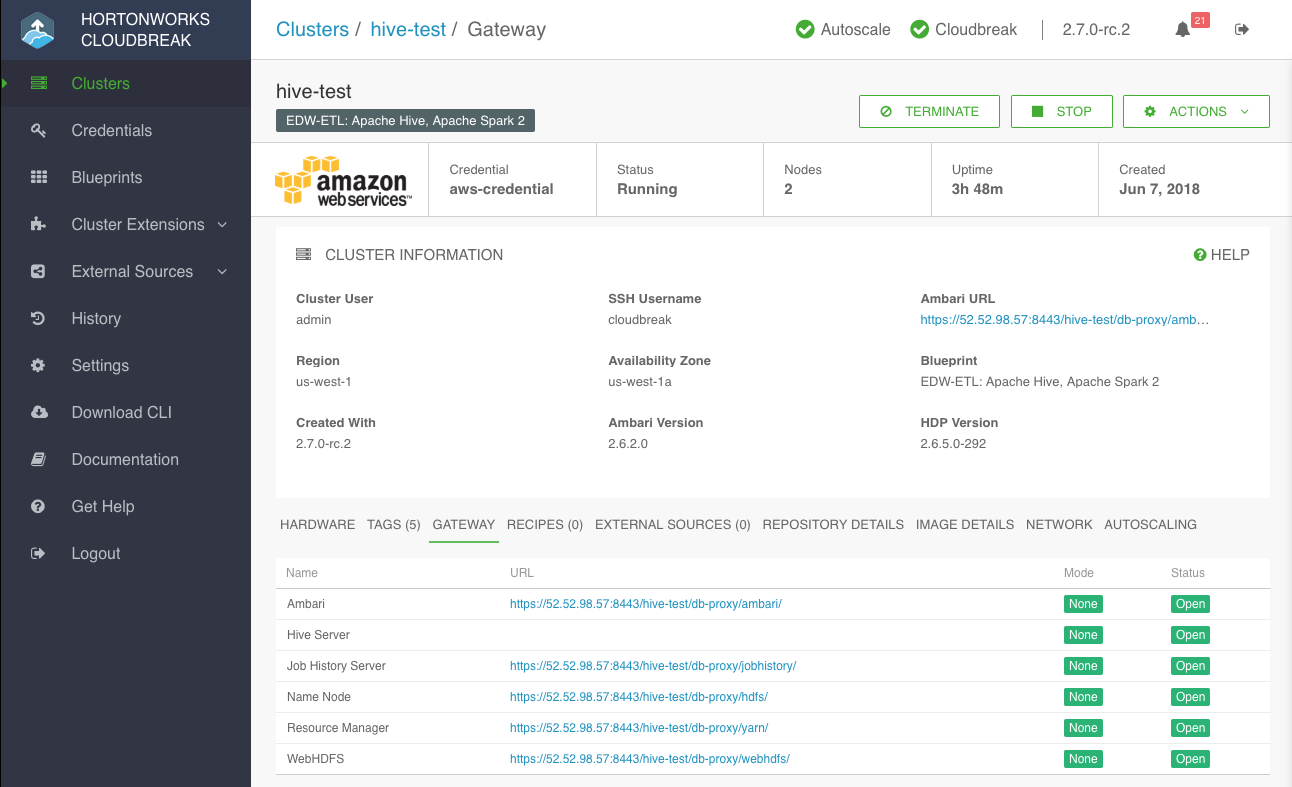Click the TERMINATE button
The width and height of the screenshot is (1292, 787).
click(929, 111)
